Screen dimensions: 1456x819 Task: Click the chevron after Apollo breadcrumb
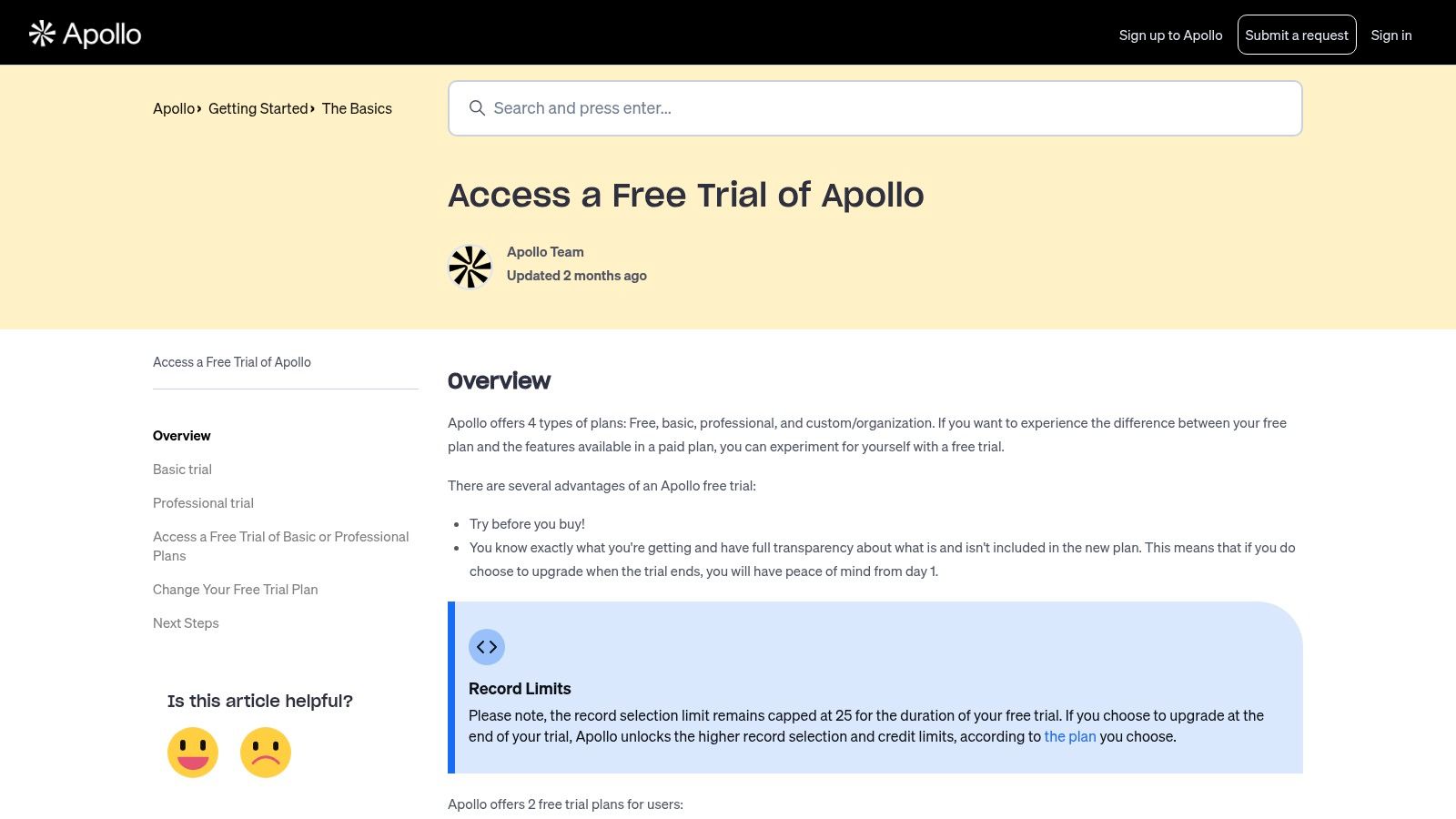pos(199,108)
